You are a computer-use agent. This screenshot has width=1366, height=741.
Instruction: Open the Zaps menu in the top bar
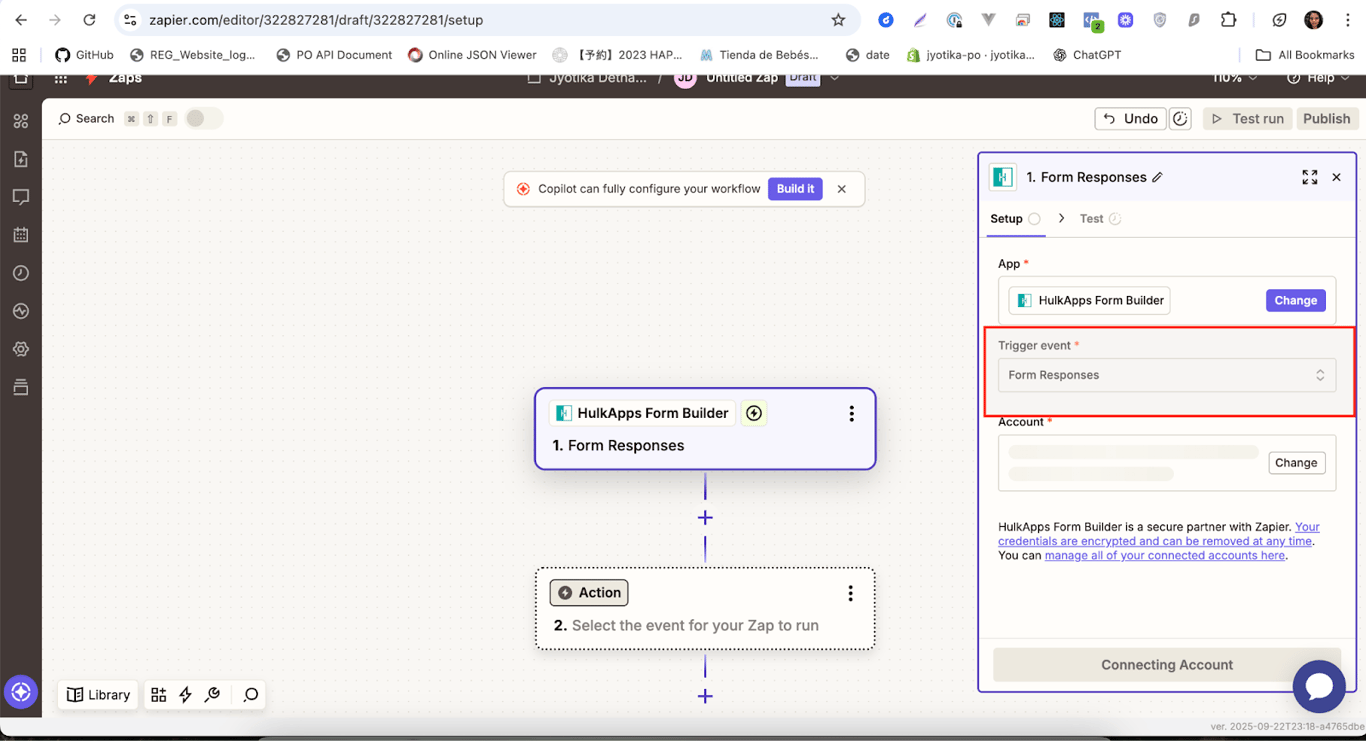coord(125,78)
